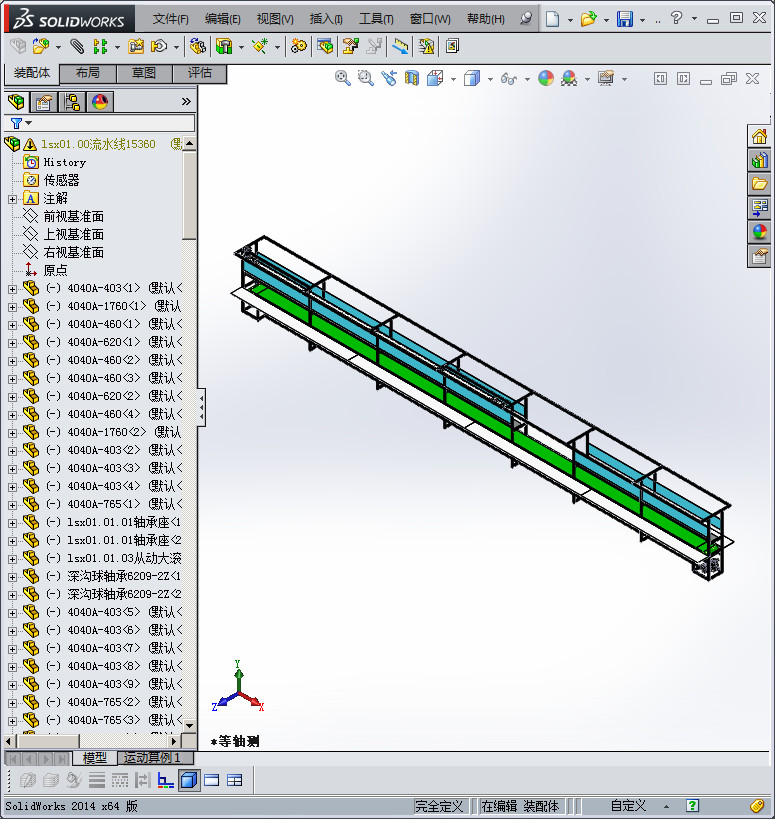Expand the 4040A-1760<1> component node
The height and width of the screenshot is (819, 775).
click(13, 307)
